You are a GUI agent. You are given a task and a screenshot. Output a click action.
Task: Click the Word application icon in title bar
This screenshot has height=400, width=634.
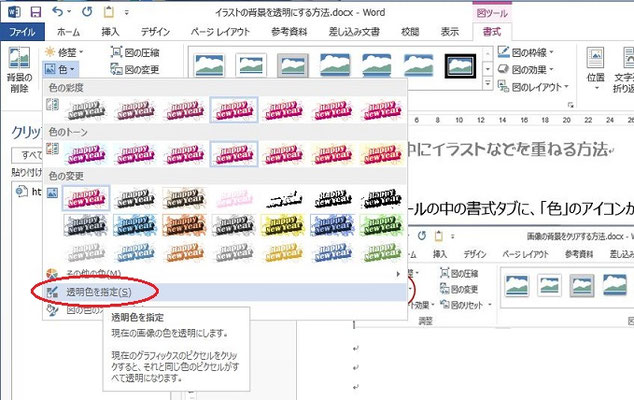(x=15, y=12)
